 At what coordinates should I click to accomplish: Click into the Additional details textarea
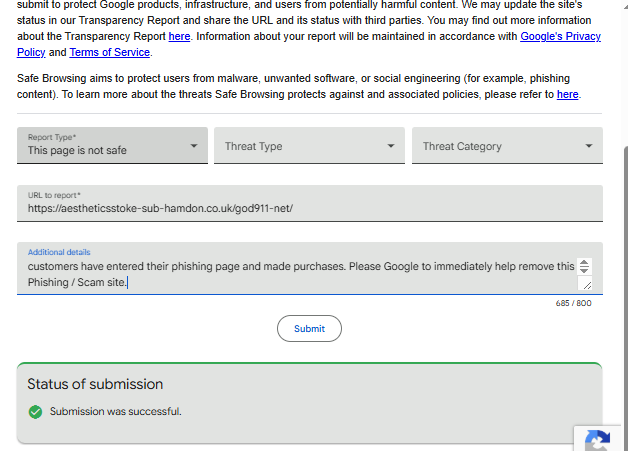click(x=300, y=274)
